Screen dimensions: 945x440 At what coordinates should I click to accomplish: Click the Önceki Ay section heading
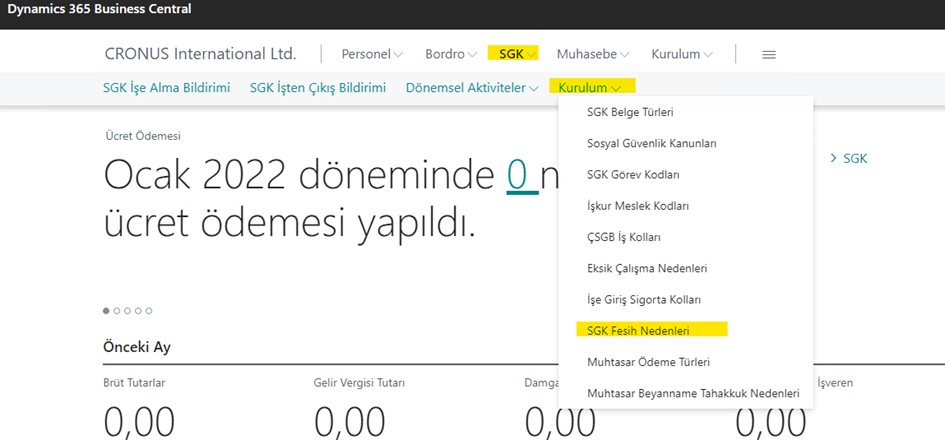pos(137,348)
